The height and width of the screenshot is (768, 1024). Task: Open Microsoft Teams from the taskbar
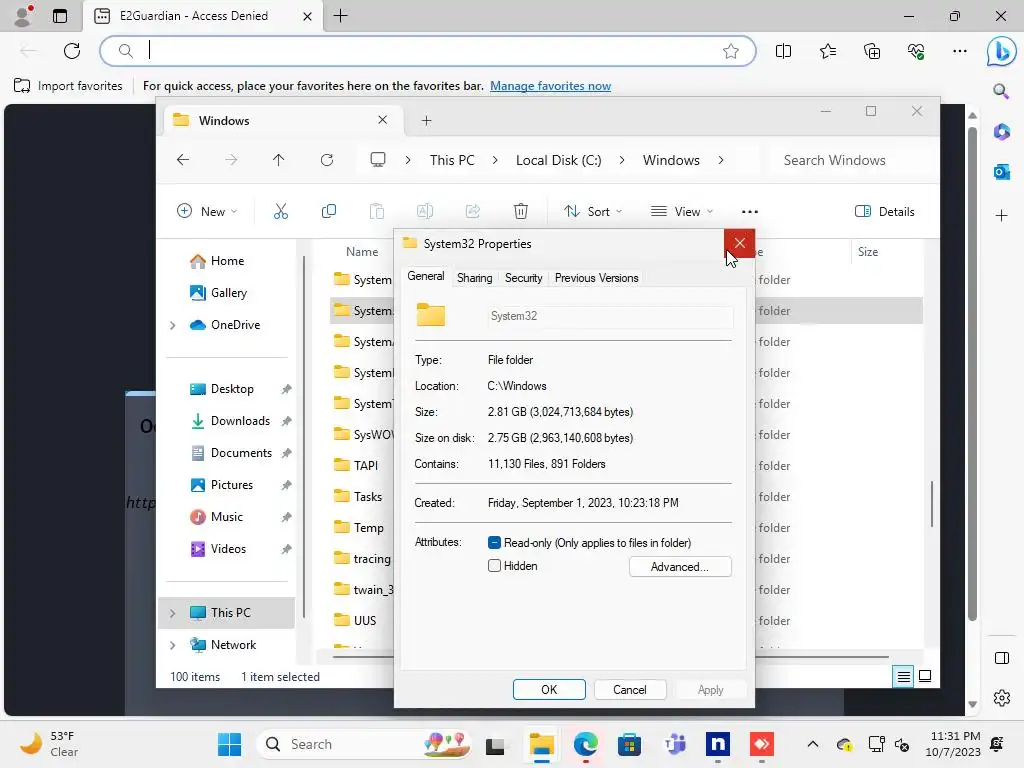(674, 744)
